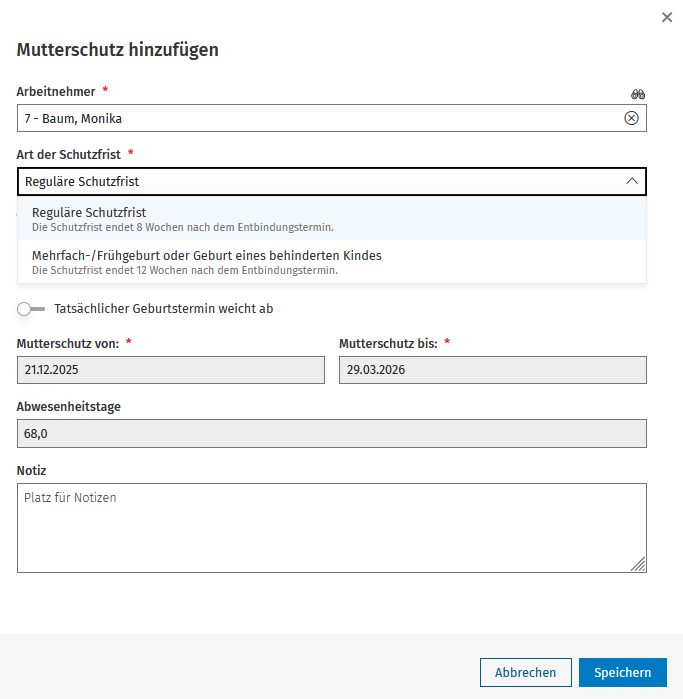Open employee search via binoculars icon
The height and width of the screenshot is (699, 683).
[638, 94]
